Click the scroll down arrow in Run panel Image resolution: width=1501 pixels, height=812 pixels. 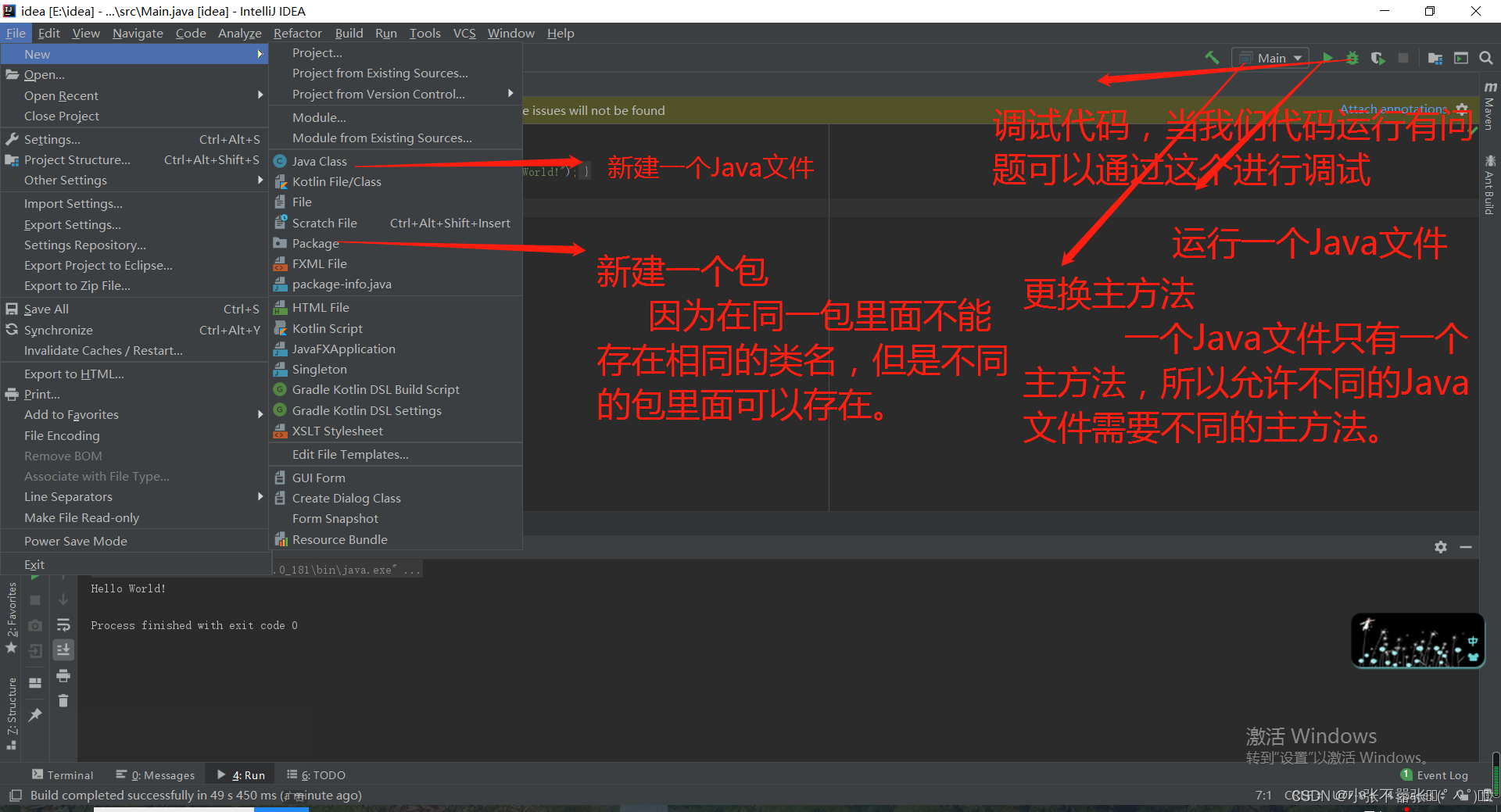pyautogui.click(x=63, y=599)
